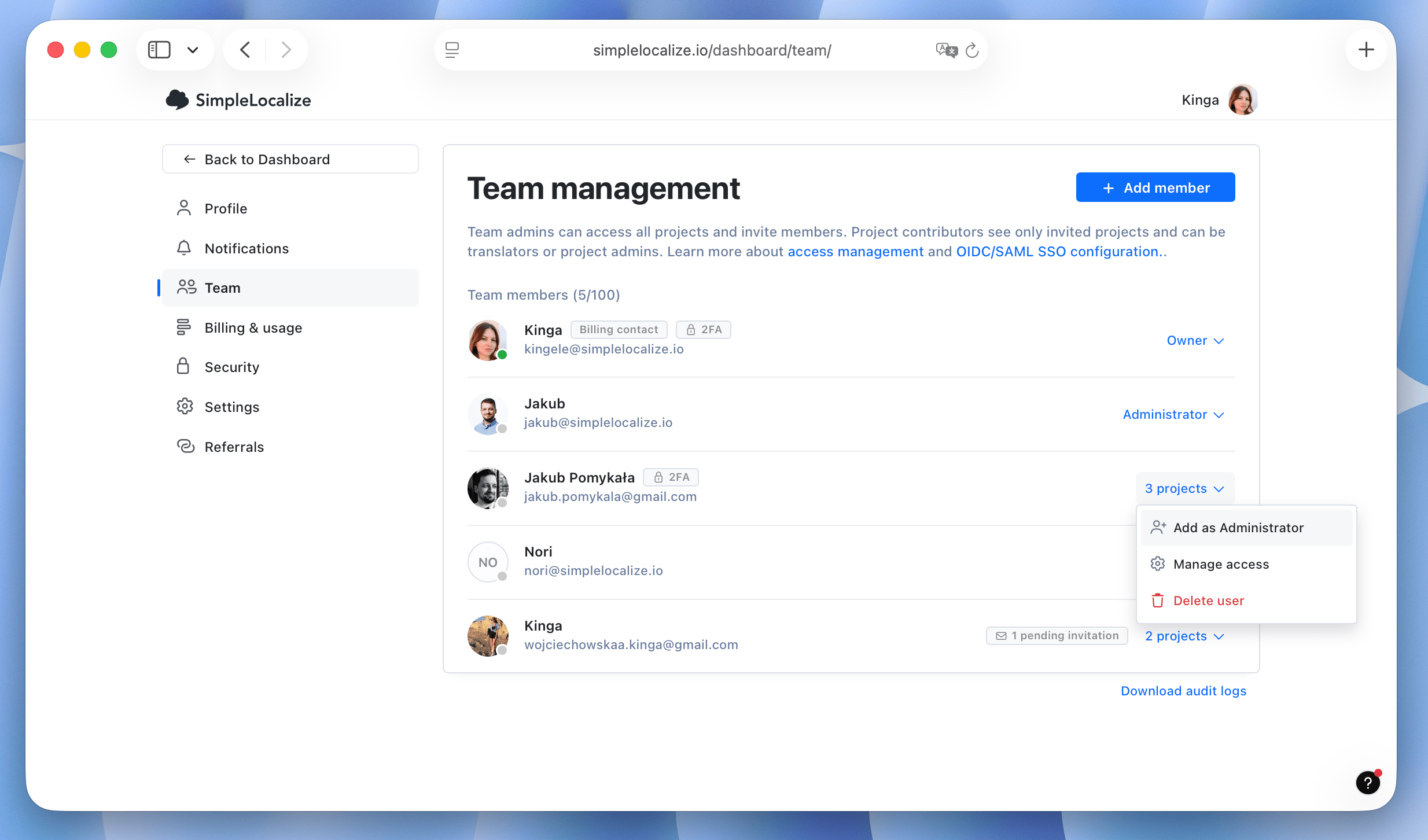This screenshot has height=840, width=1428.
Task: Click Kinga's profile avatar in the header
Action: (x=1242, y=100)
